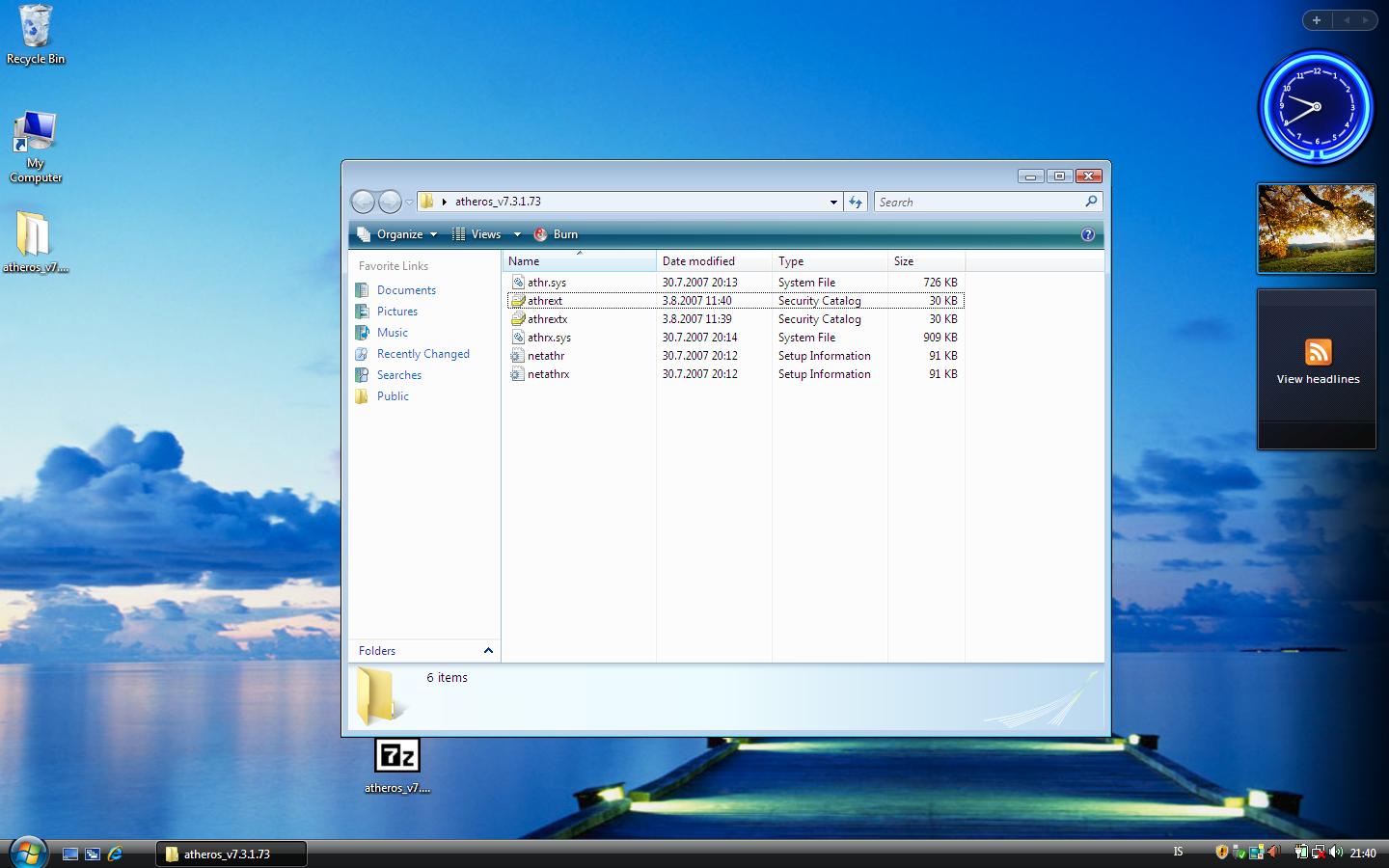Image resolution: width=1389 pixels, height=868 pixels.
Task: Click the speaker volume tray icon
Action: [x=1336, y=853]
